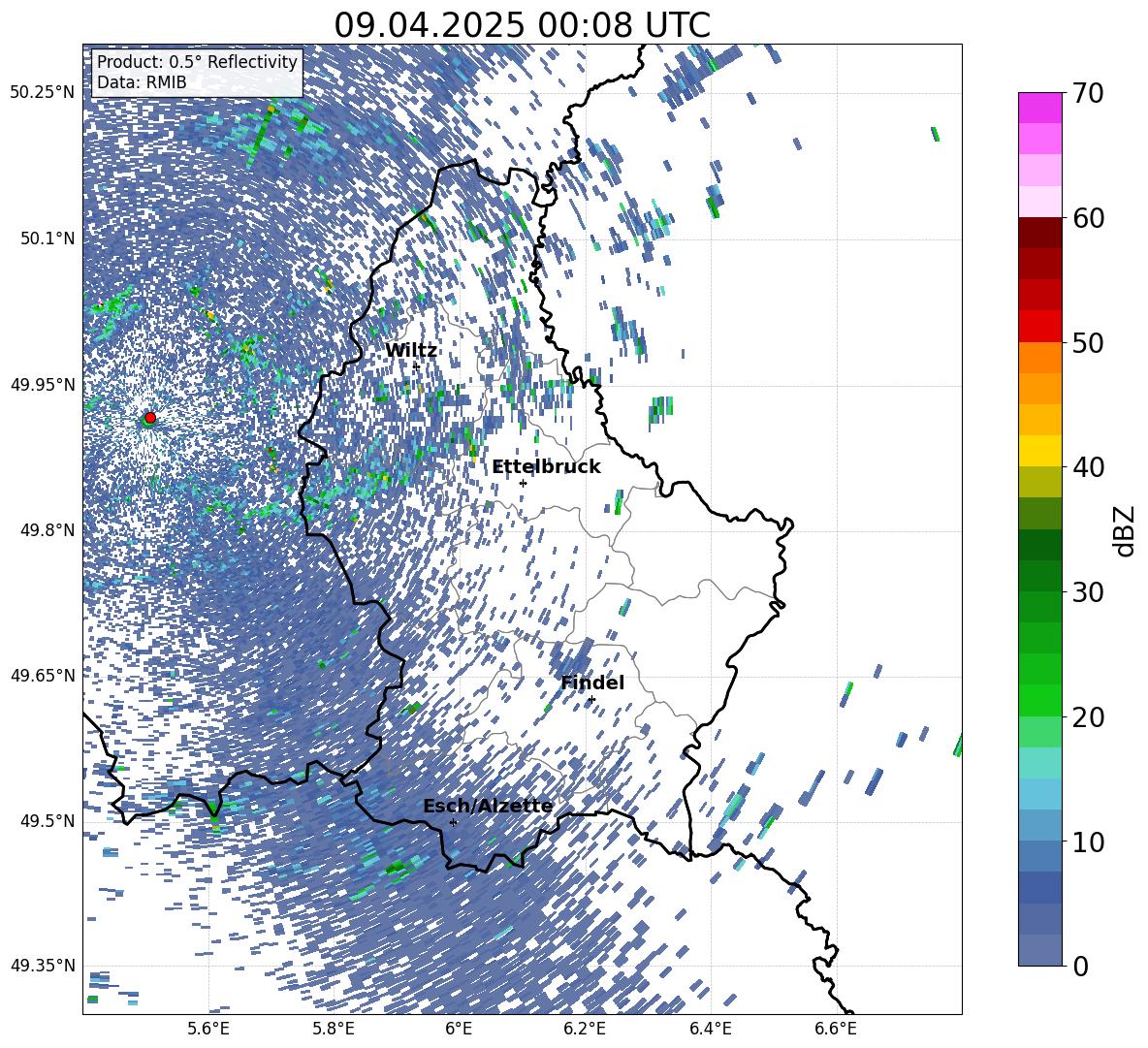This screenshot has width=1148, height=1048.
Task: Click the Ettelbruck city label
Action: 546,467
